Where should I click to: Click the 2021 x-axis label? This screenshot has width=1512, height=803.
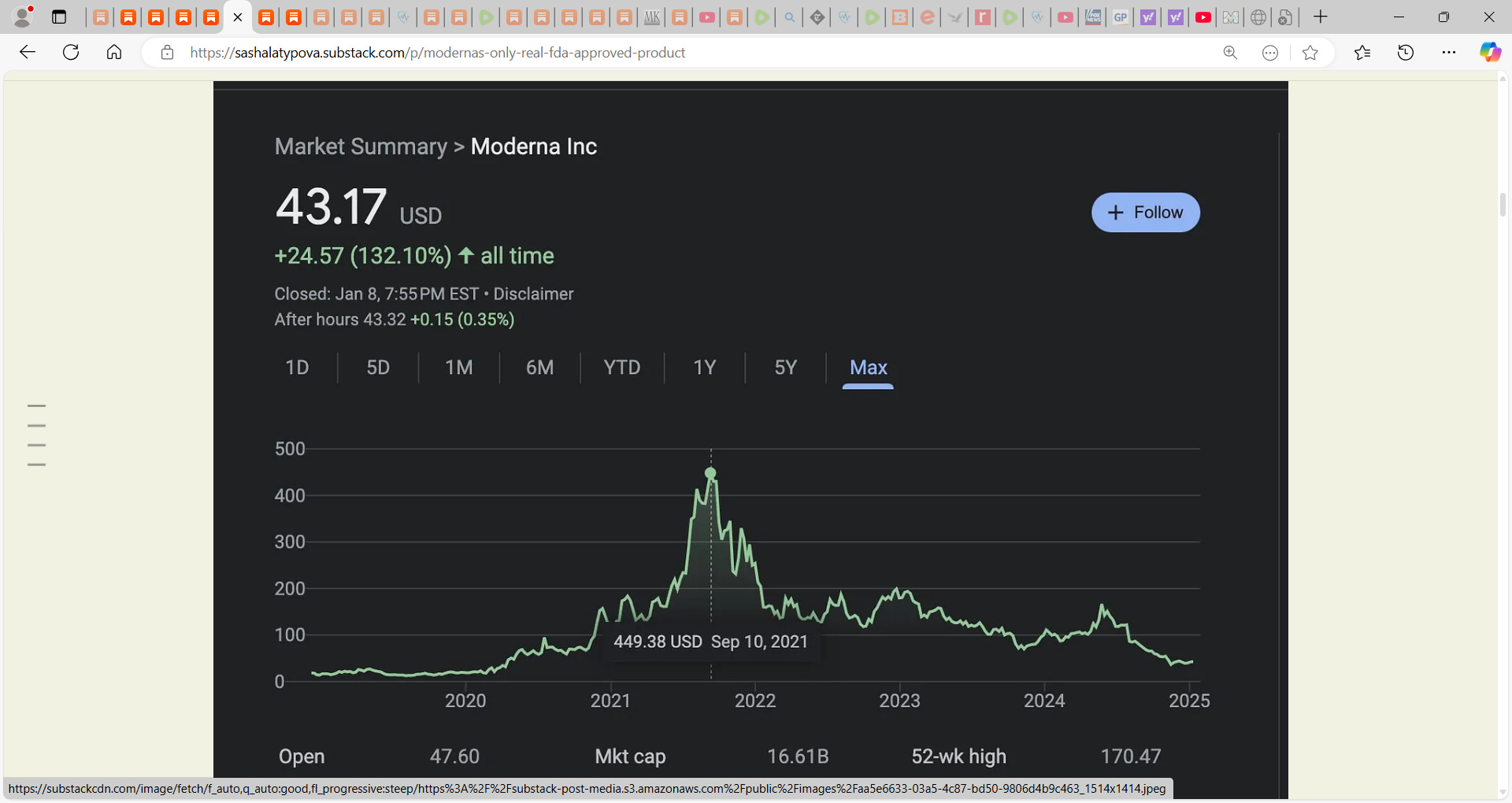pos(610,701)
